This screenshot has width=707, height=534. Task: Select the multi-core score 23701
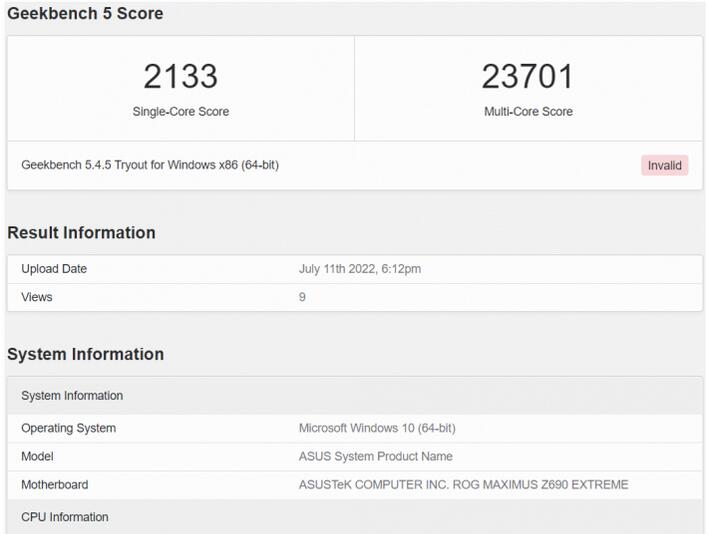coord(528,76)
